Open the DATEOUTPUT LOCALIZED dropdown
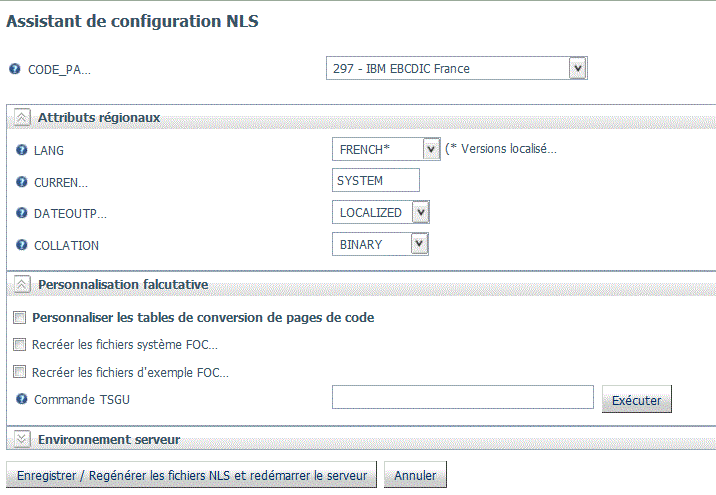 tap(421, 212)
